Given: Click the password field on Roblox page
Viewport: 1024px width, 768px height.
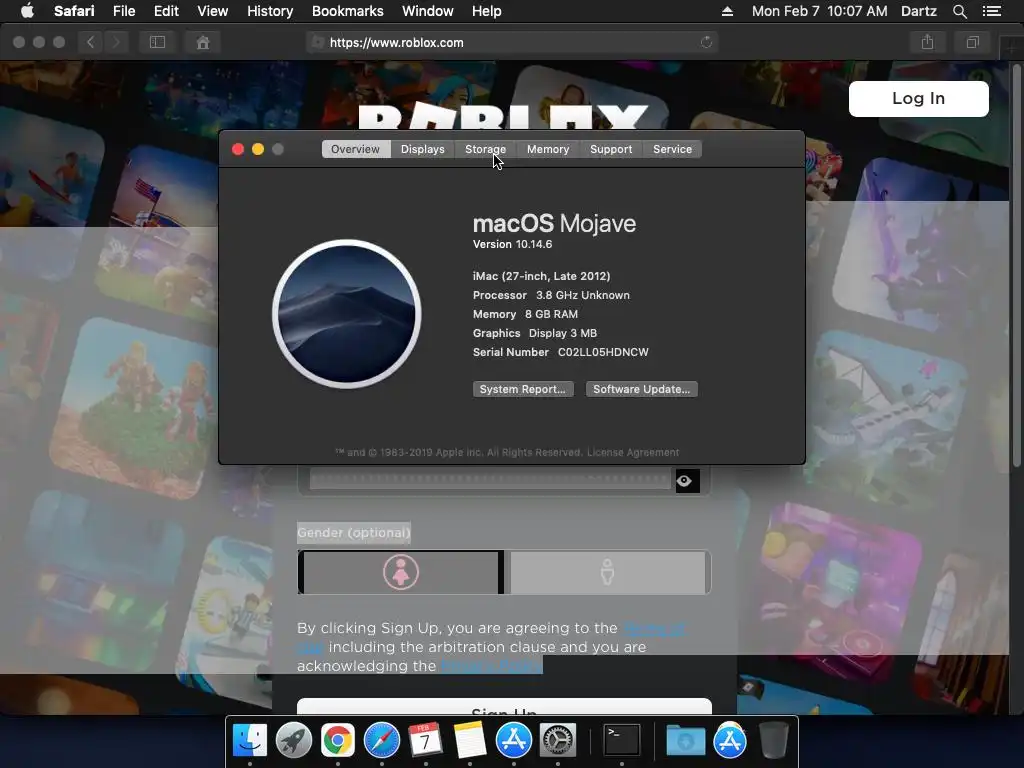Looking at the screenshot, I should pos(490,481).
